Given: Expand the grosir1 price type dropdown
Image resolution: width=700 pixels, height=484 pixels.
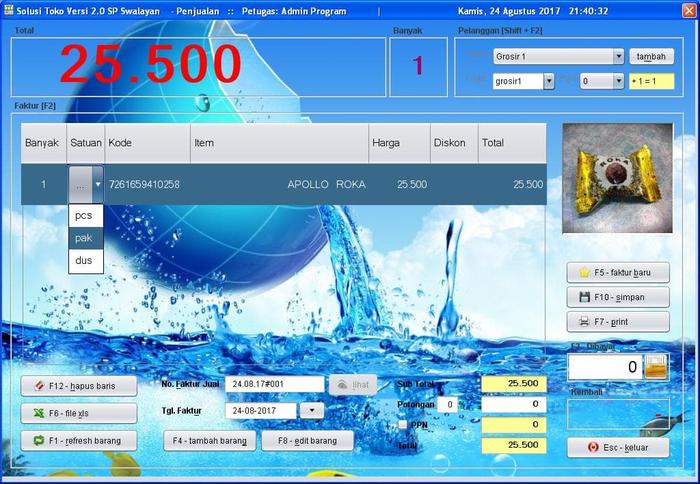Looking at the screenshot, I should [x=549, y=82].
